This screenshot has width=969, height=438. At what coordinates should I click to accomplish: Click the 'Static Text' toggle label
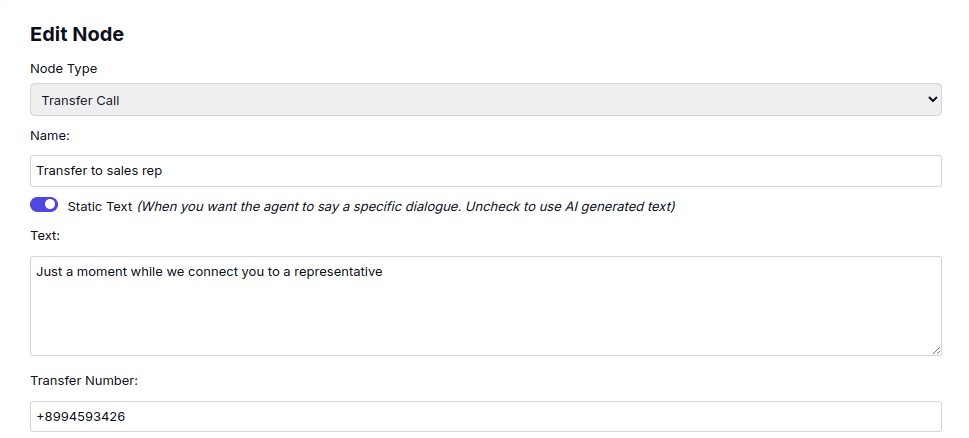click(100, 207)
